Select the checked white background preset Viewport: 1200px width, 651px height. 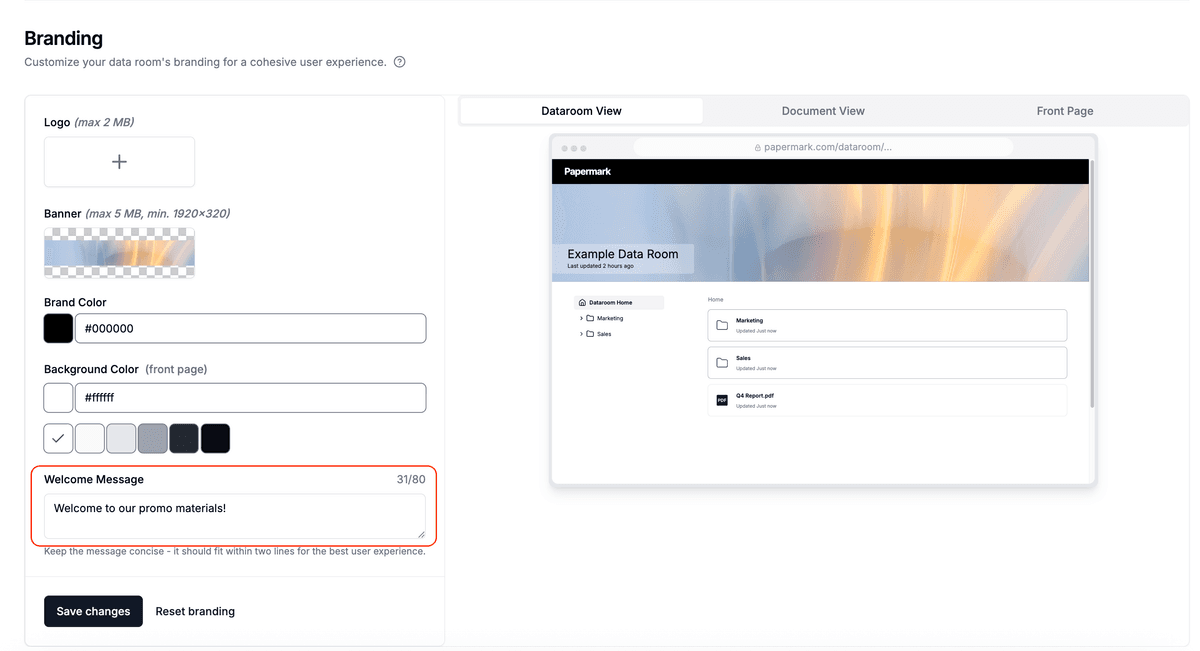[58, 438]
